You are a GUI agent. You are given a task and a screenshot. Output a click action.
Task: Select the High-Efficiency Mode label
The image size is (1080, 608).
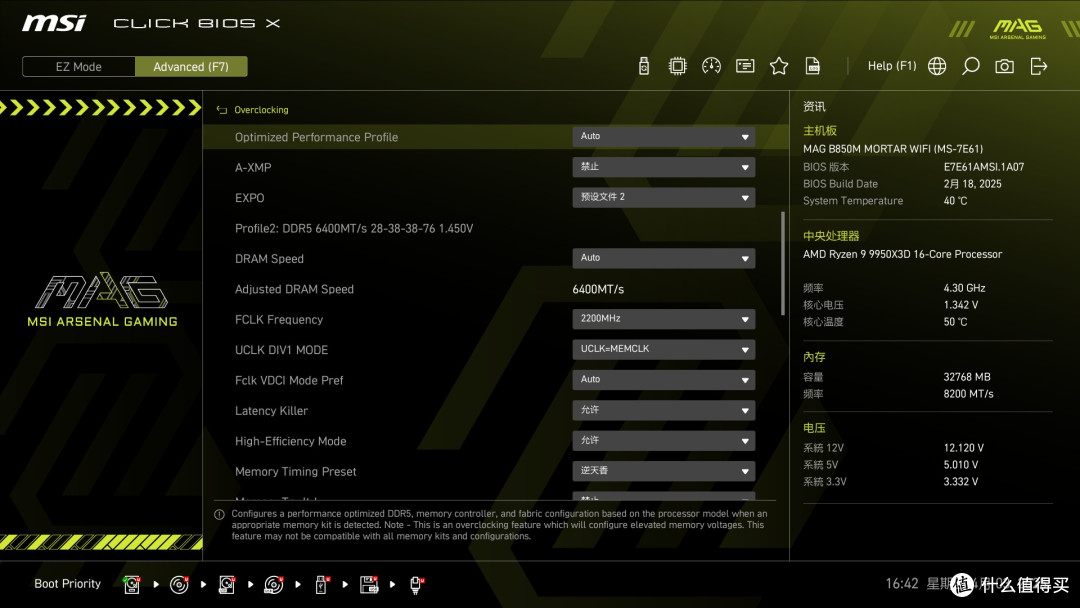[291, 441]
